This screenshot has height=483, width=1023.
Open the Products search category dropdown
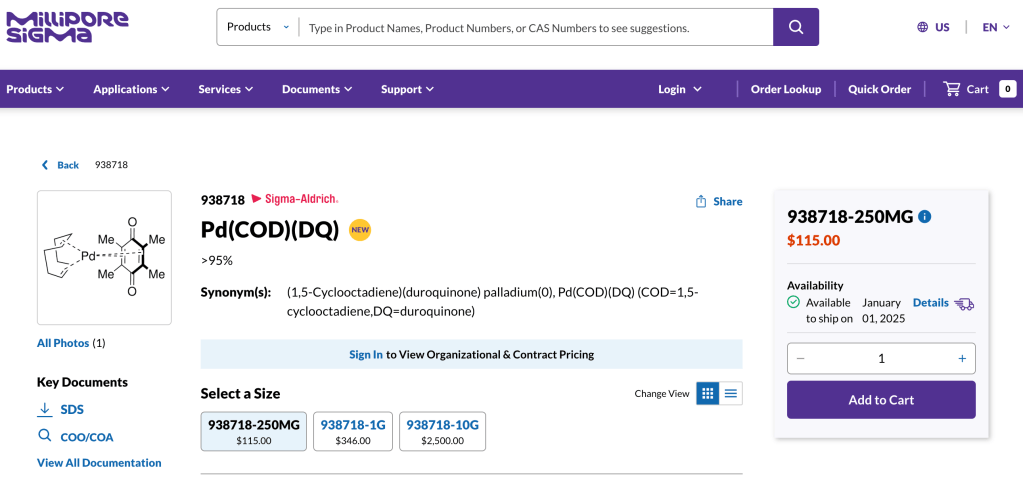258,27
